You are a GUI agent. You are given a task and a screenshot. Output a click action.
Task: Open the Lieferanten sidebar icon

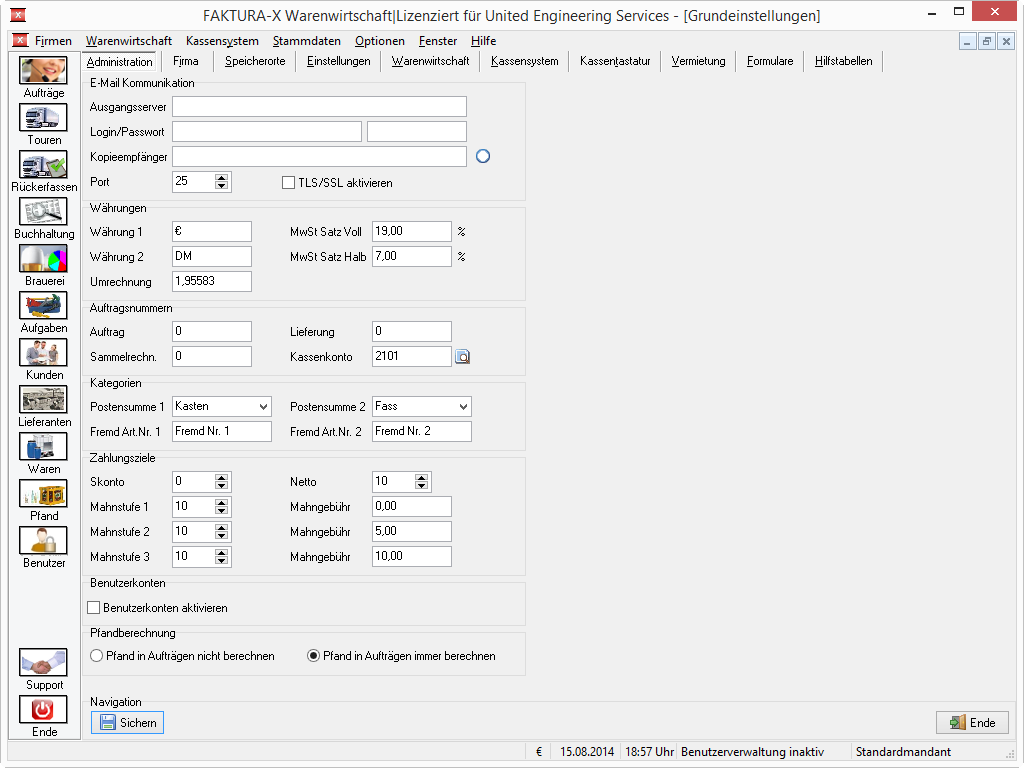[43, 400]
